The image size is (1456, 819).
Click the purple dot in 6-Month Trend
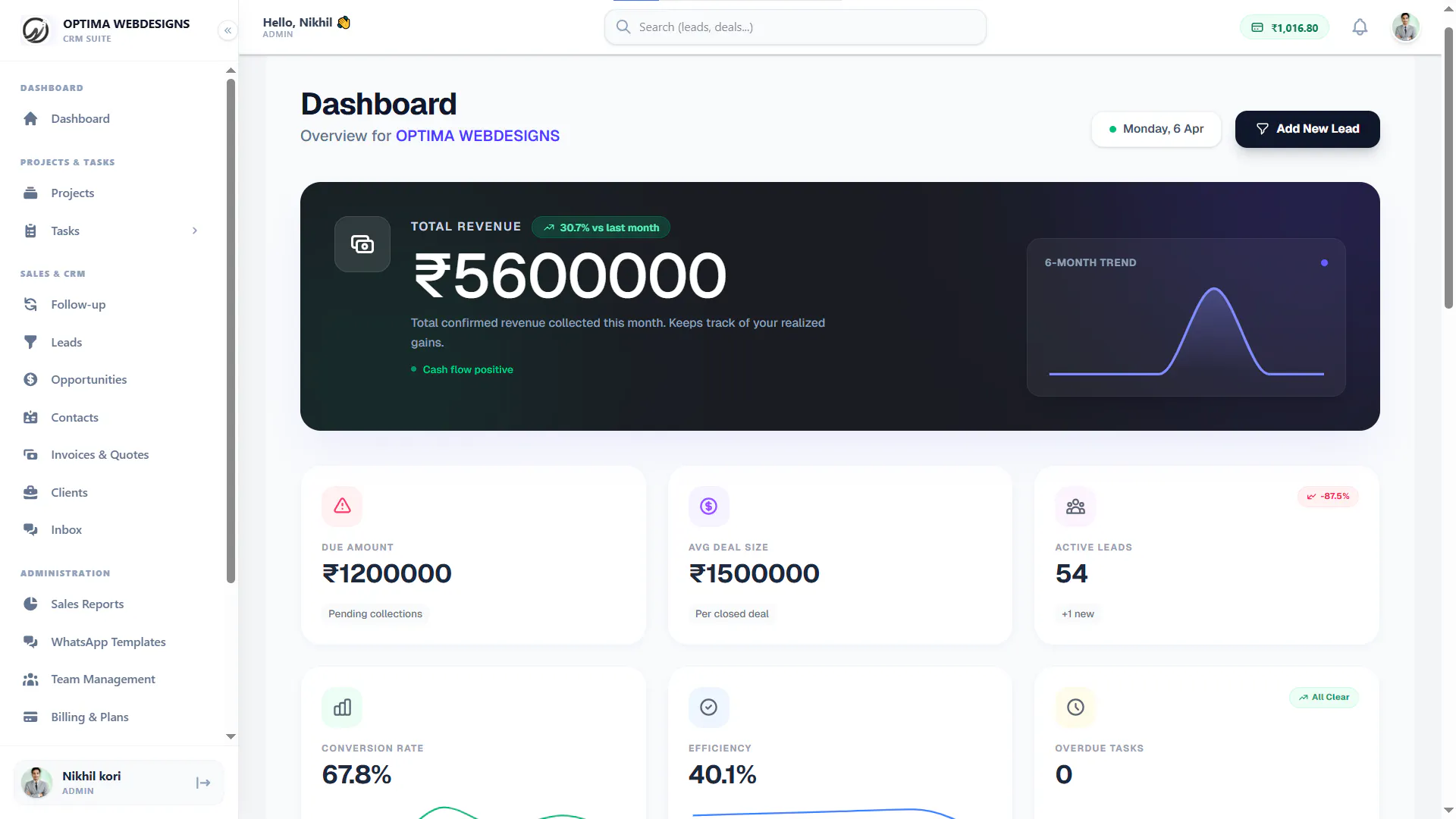tap(1324, 263)
